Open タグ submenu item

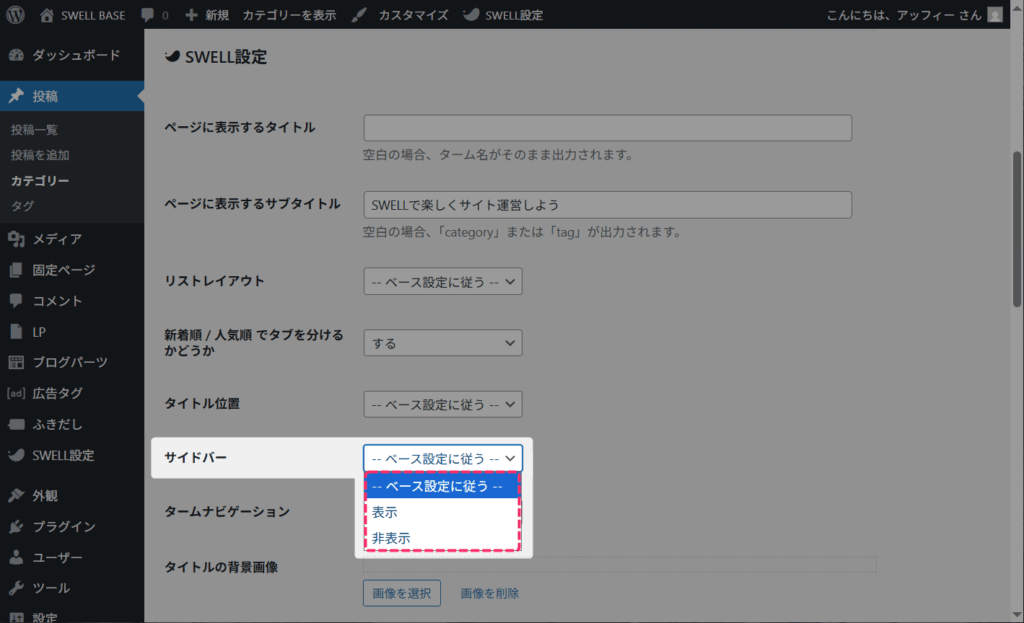point(22,206)
